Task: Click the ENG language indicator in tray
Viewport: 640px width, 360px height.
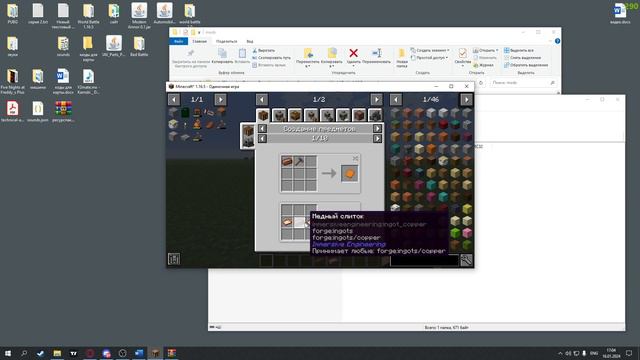Action: (594, 353)
